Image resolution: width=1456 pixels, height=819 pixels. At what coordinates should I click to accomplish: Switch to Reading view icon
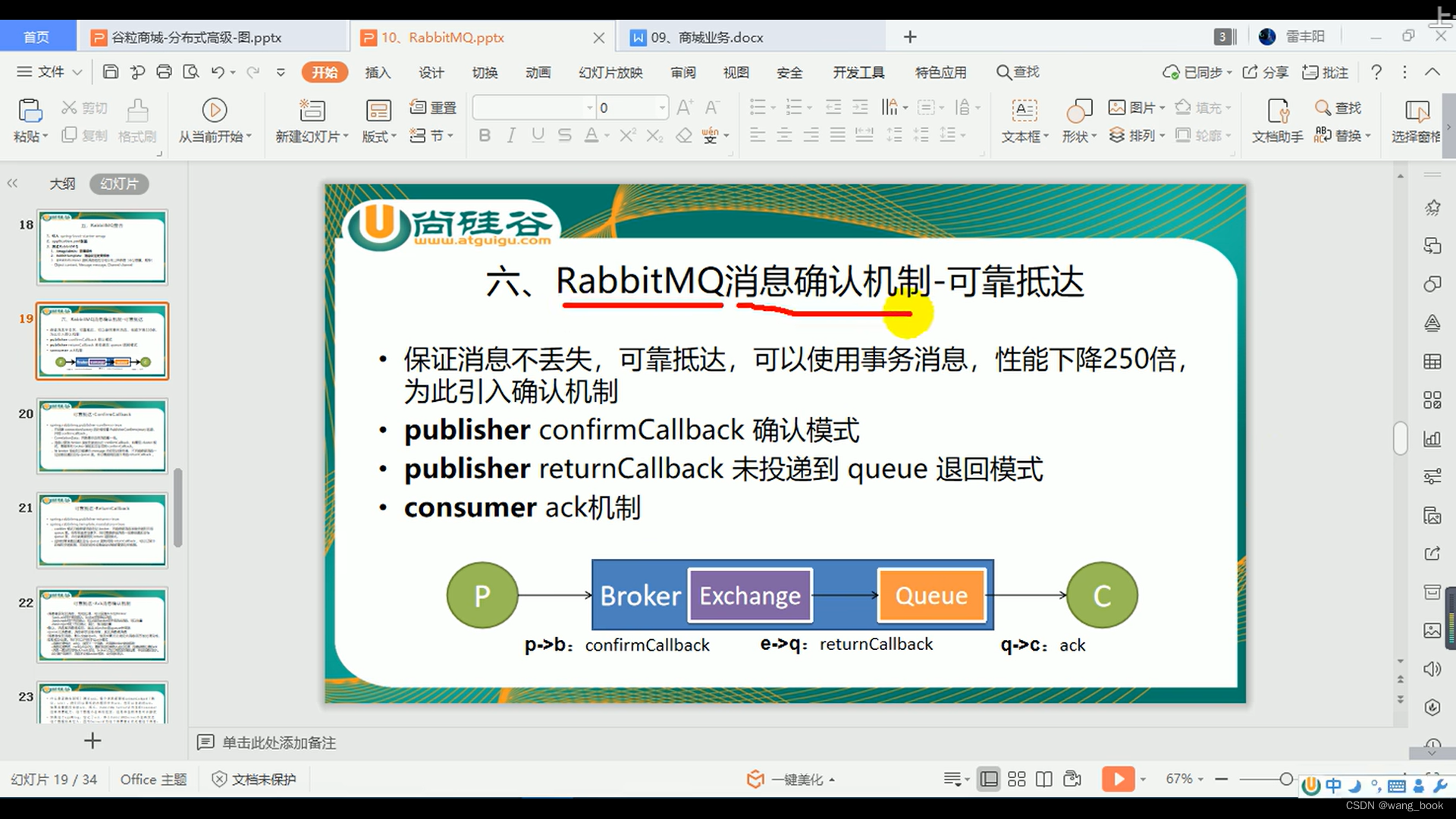point(1044,779)
